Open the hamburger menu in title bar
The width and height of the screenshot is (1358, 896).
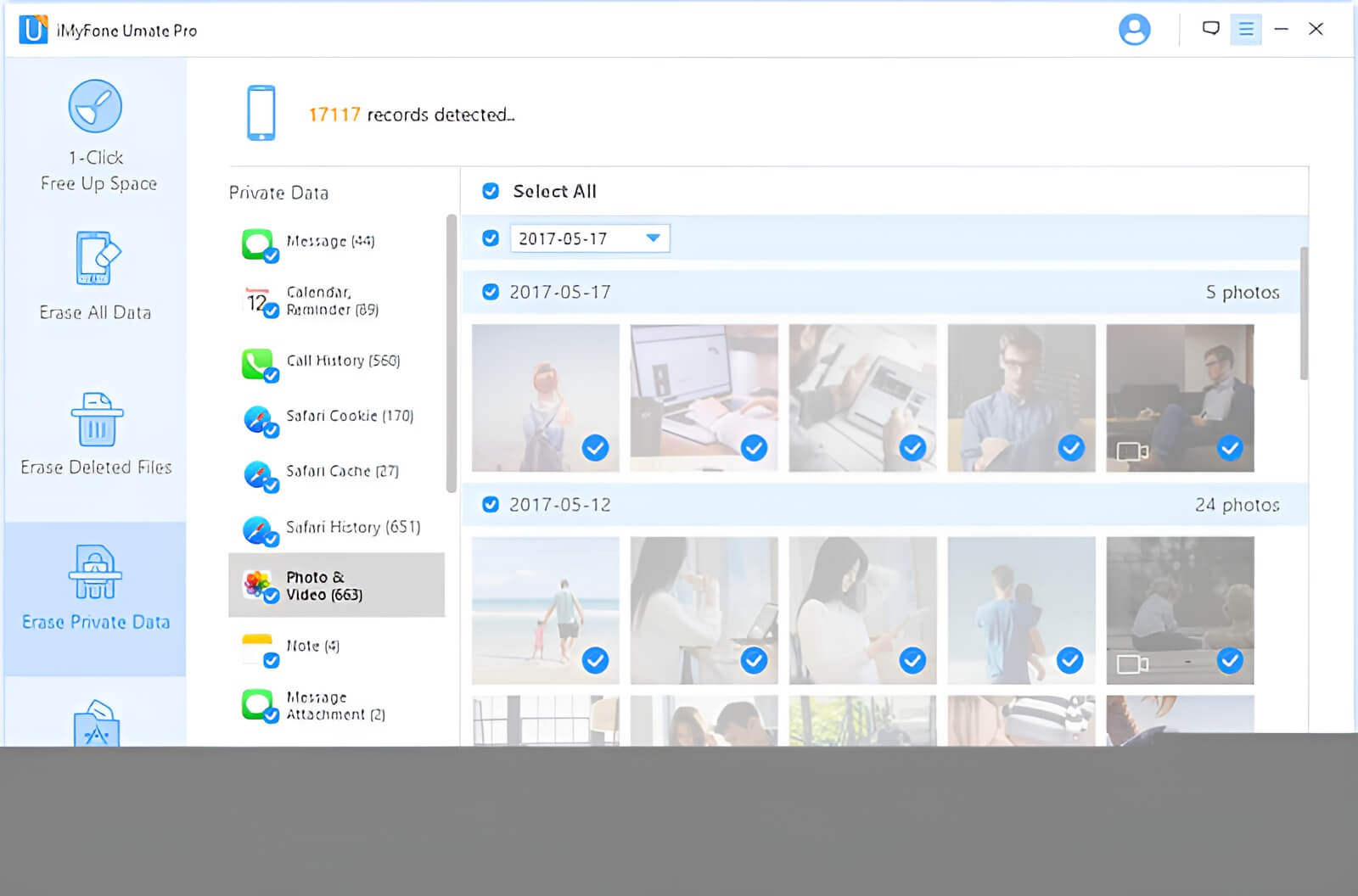point(1246,30)
